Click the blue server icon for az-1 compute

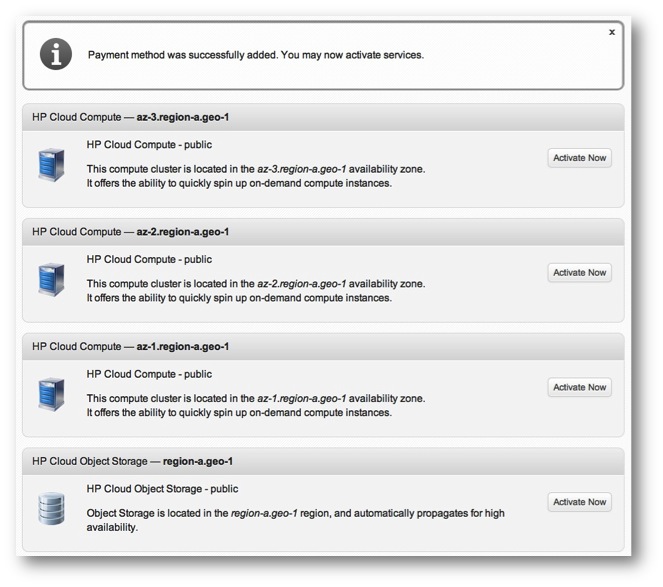(x=51, y=394)
